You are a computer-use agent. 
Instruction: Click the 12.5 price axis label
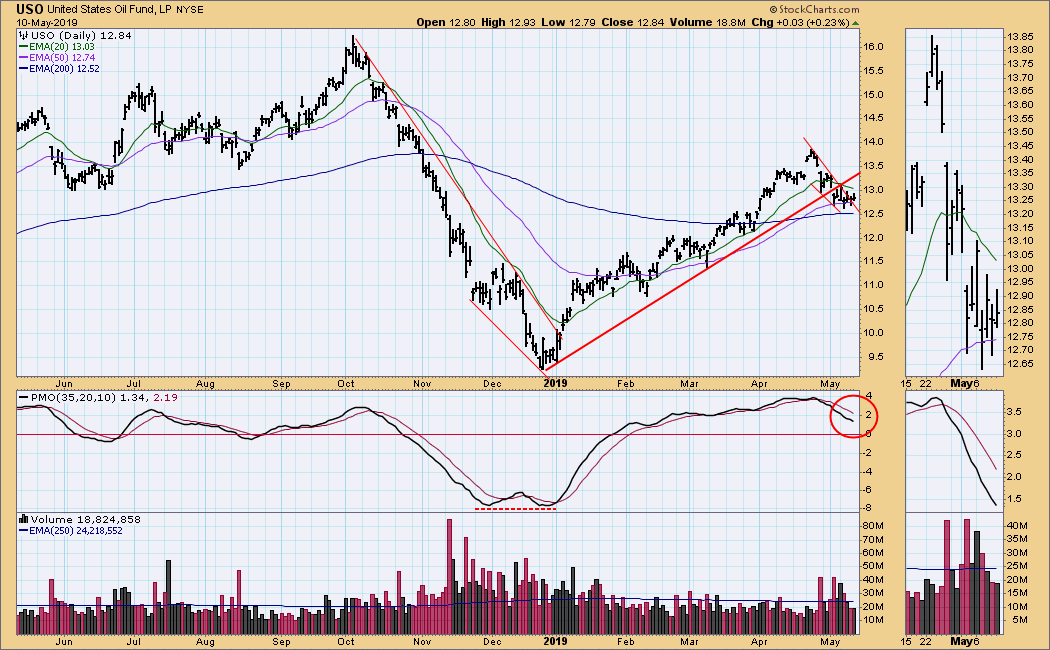tap(873, 214)
